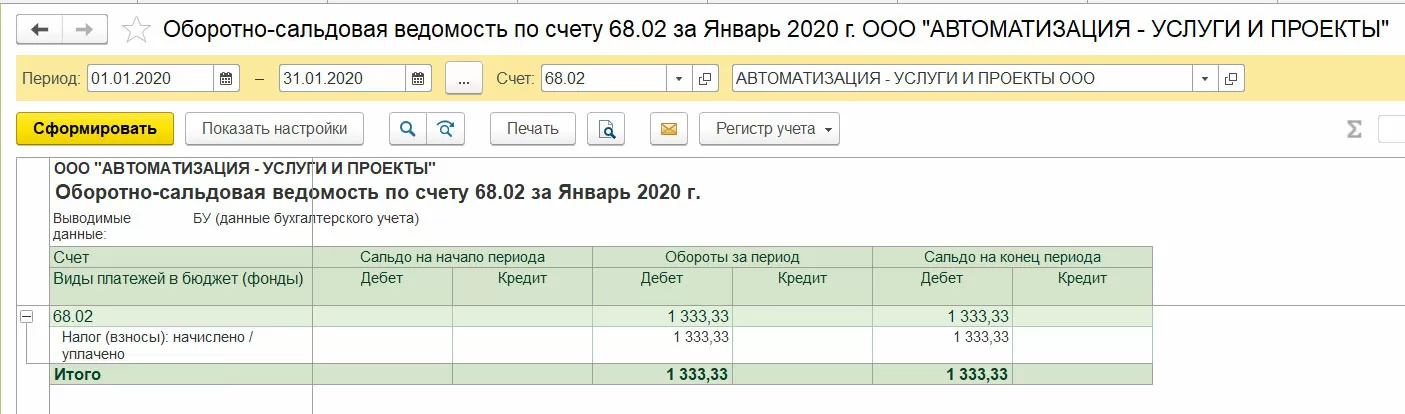
Task: Collapse the 68.02 account row group
Action: [x=27, y=316]
